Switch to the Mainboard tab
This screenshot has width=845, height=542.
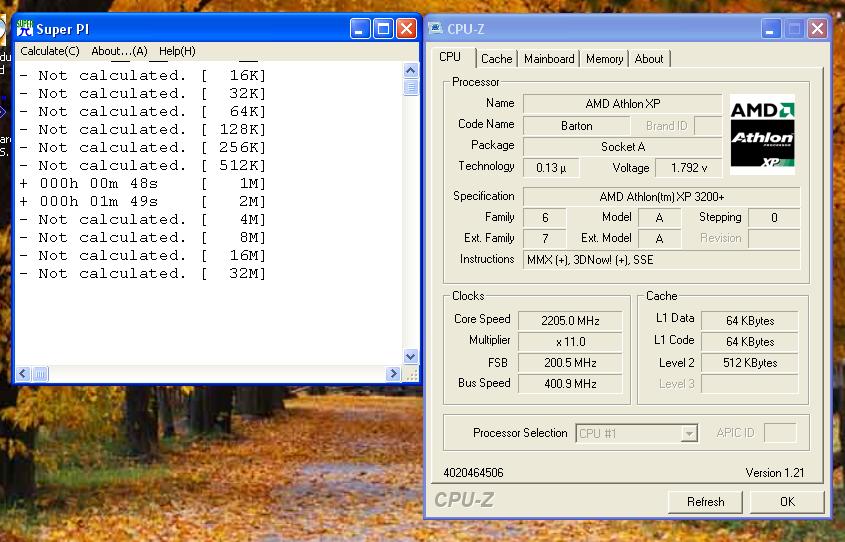pyautogui.click(x=549, y=59)
